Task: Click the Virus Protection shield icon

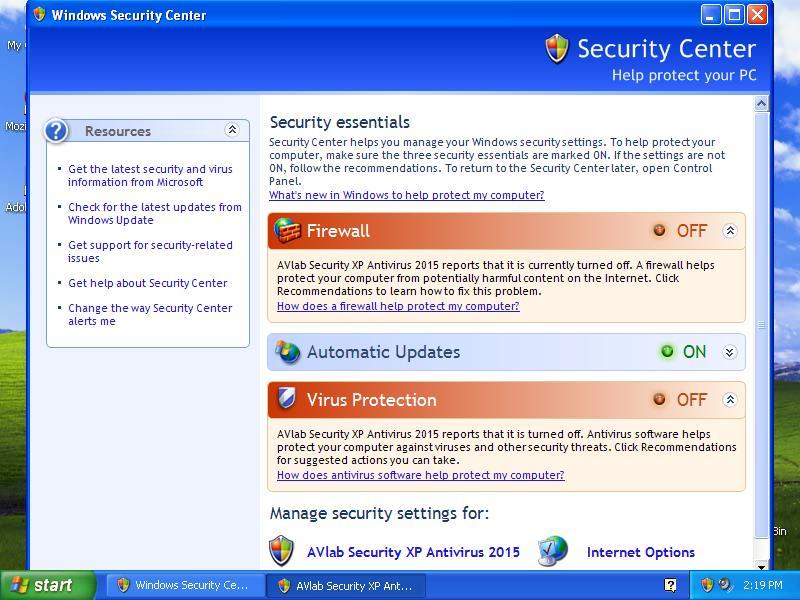Action: (x=287, y=399)
